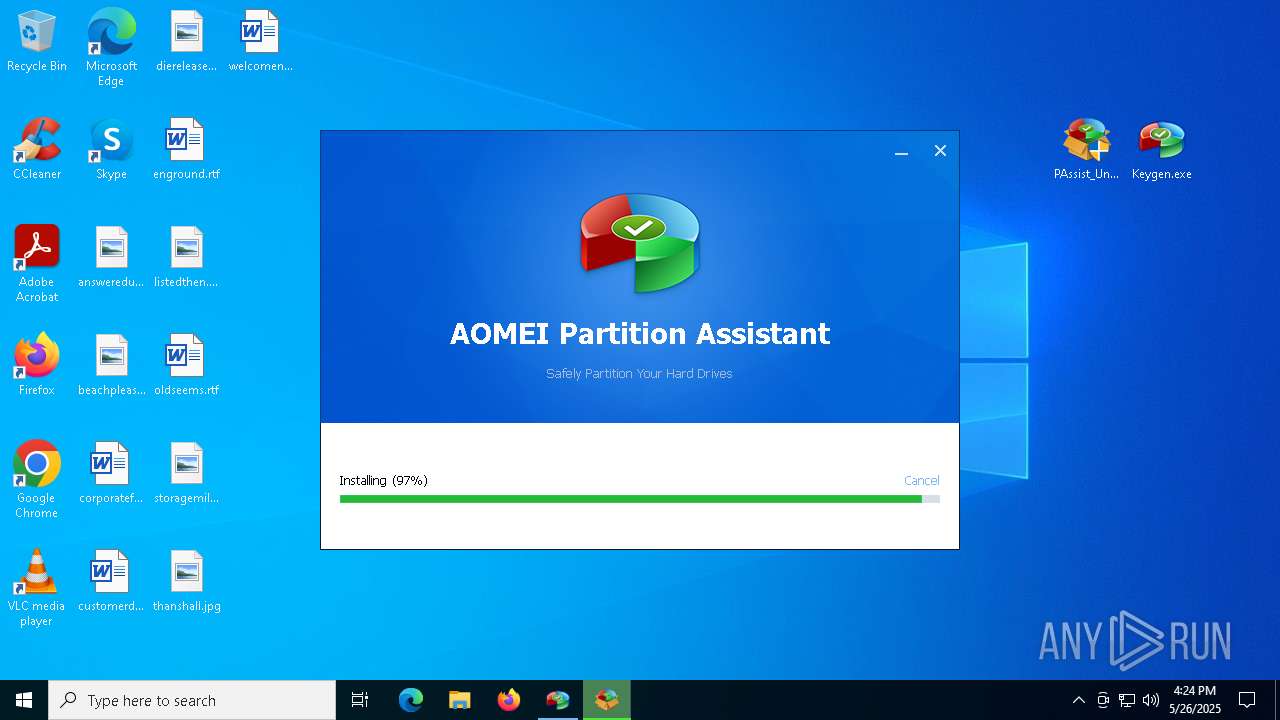Select enground.rtf file on desktop
Screen dimensions: 1280x720
tap(186, 150)
